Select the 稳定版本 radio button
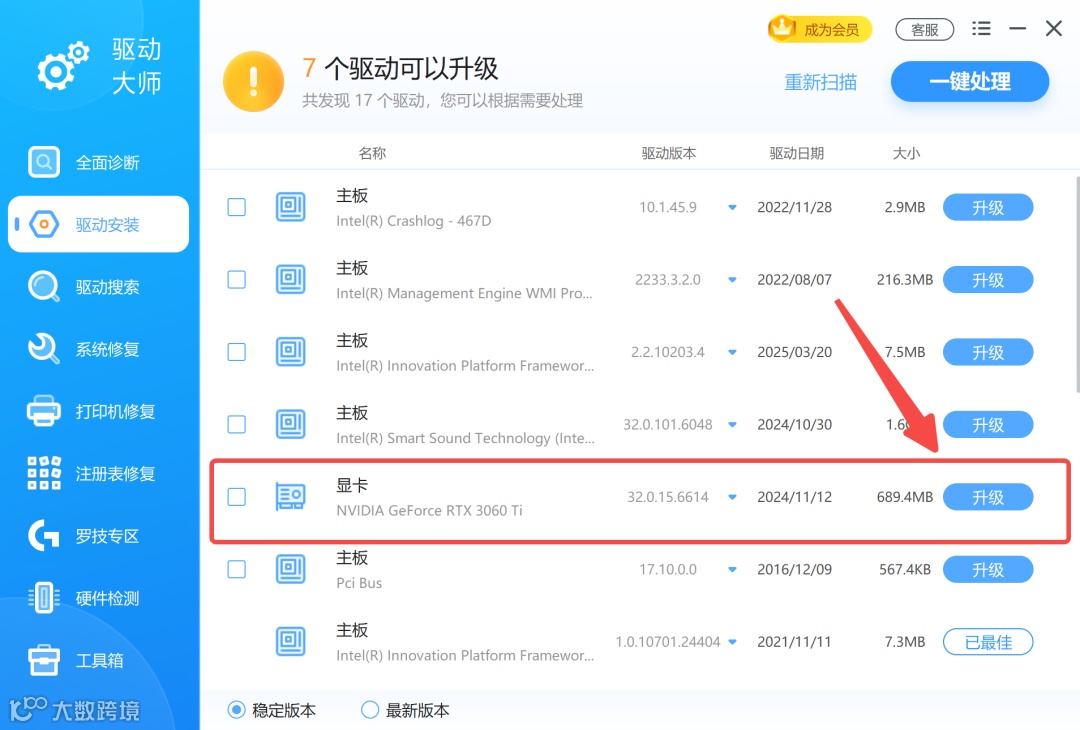The width and height of the screenshot is (1080, 730). click(236, 709)
